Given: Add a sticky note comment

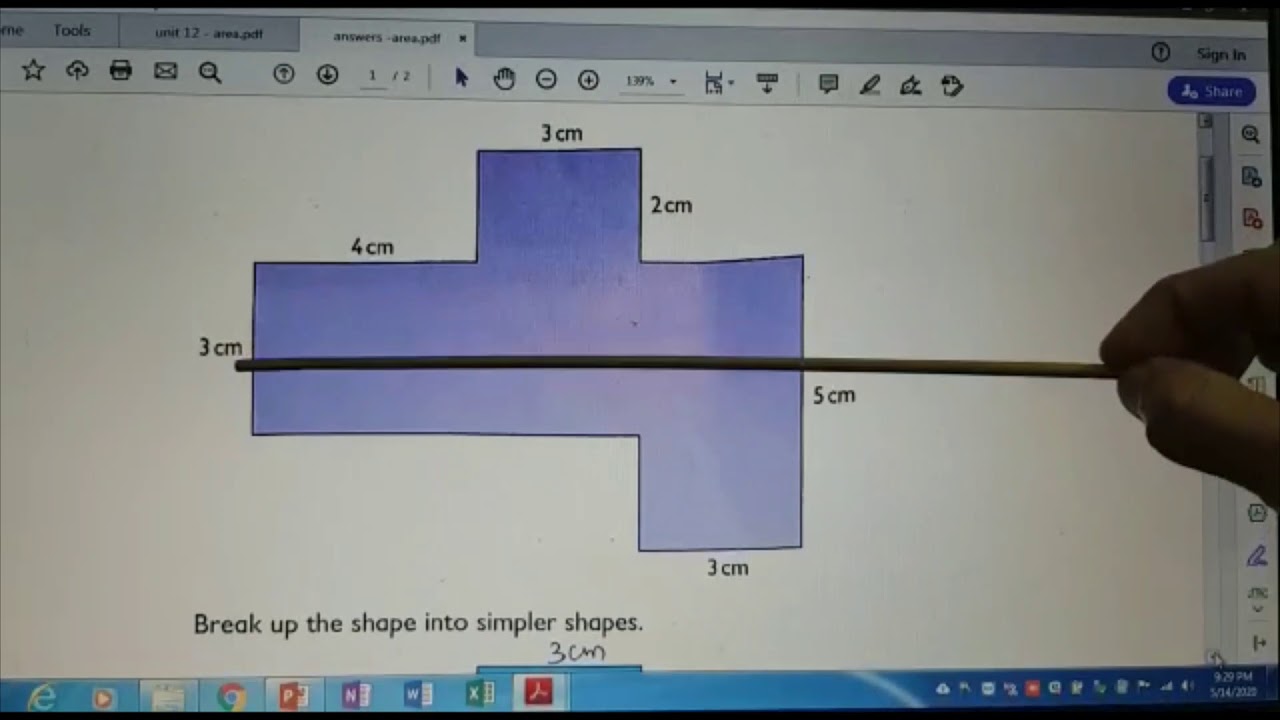Looking at the screenshot, I should point(828,84).
